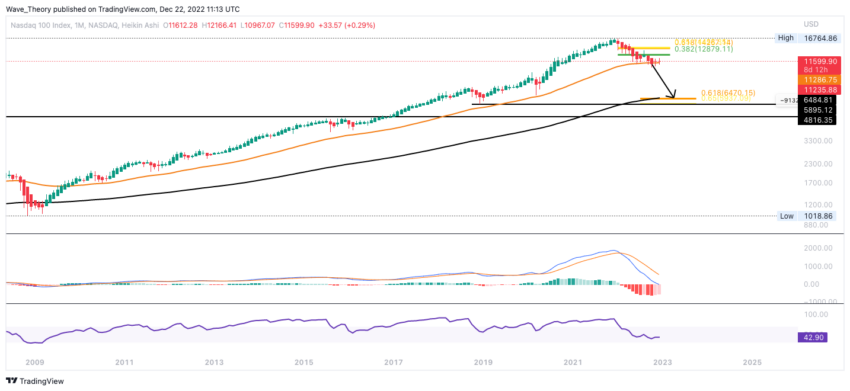
Task: Click the red MACD histogram bars
Action: pyautogui.click(x=640, y=289)
